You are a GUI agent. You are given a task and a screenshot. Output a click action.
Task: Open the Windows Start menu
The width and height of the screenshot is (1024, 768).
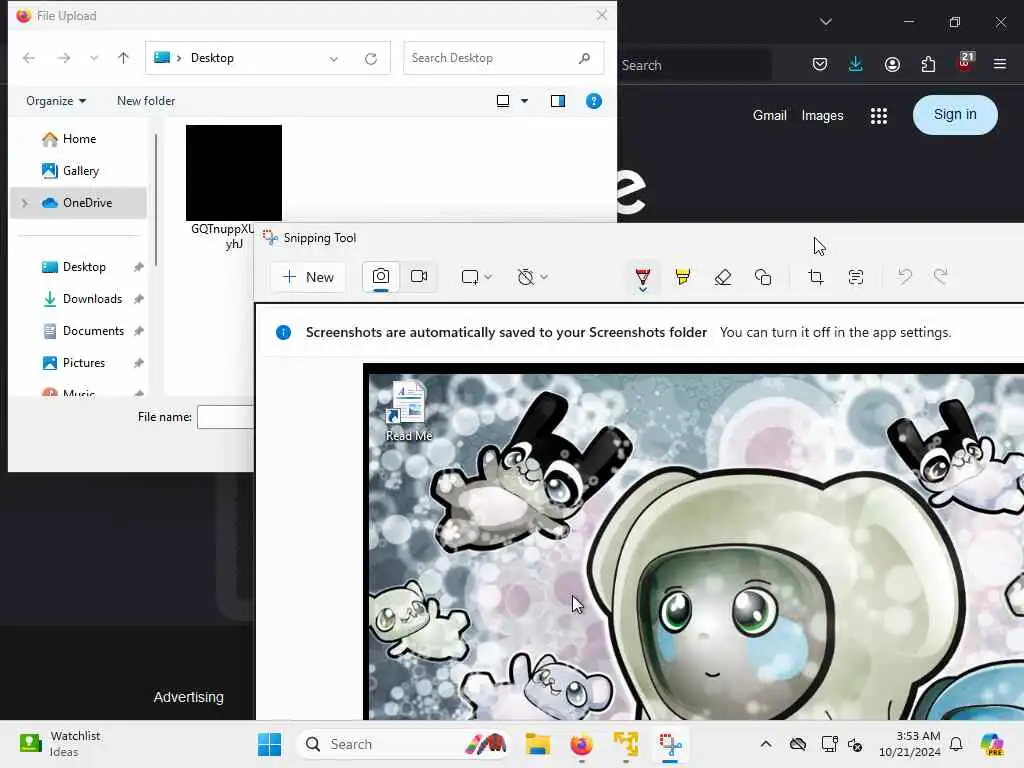pos(269,744)
